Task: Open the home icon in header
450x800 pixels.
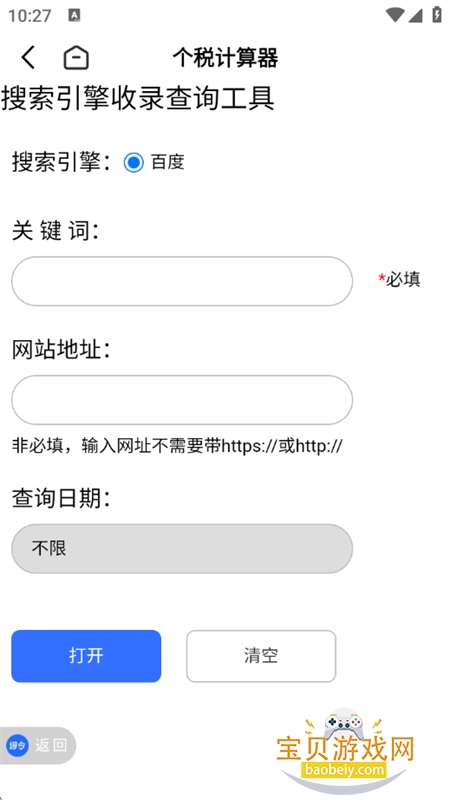Action: click(76, 57)
